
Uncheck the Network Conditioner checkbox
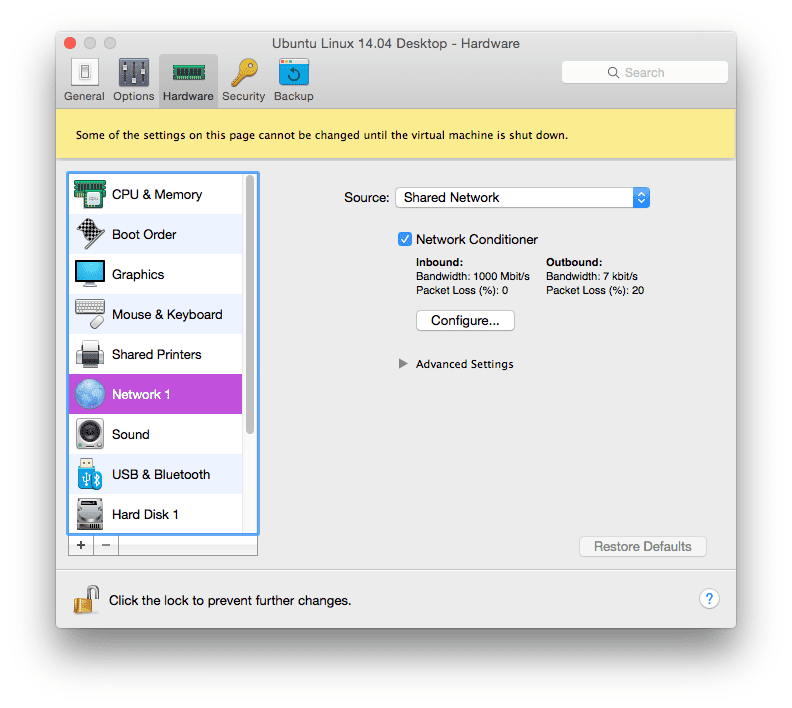point(405,239)
